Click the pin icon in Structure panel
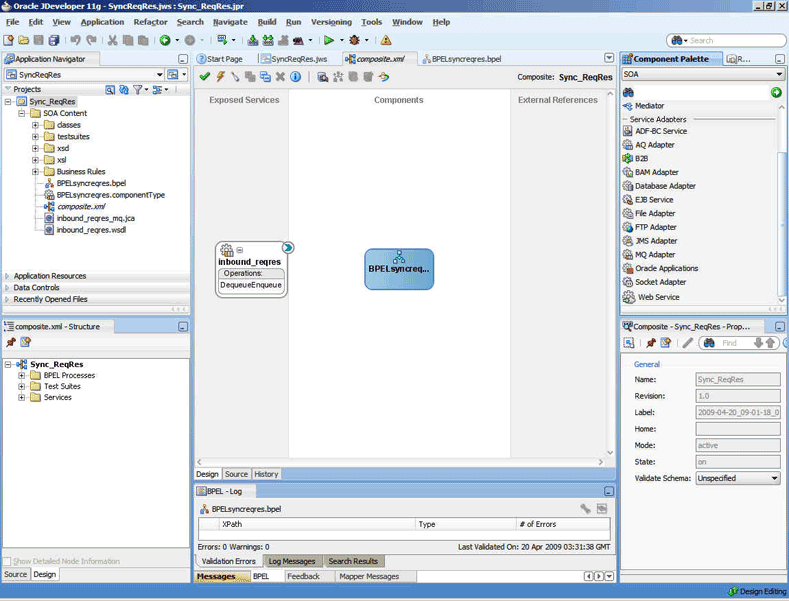 (12, 342)
